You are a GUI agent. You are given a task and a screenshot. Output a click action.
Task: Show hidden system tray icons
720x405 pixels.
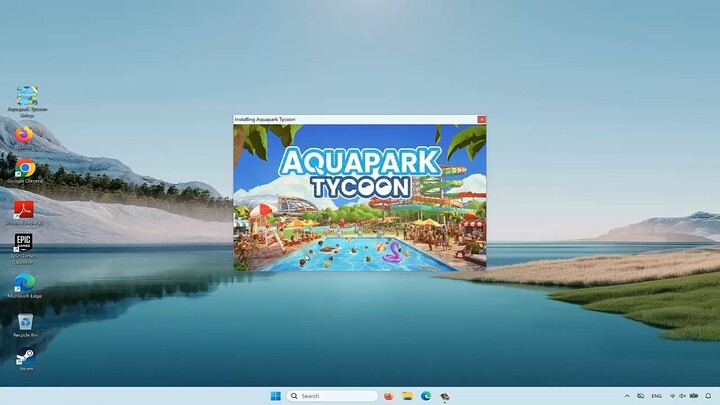pyautogui.click(x=627, y=396)
